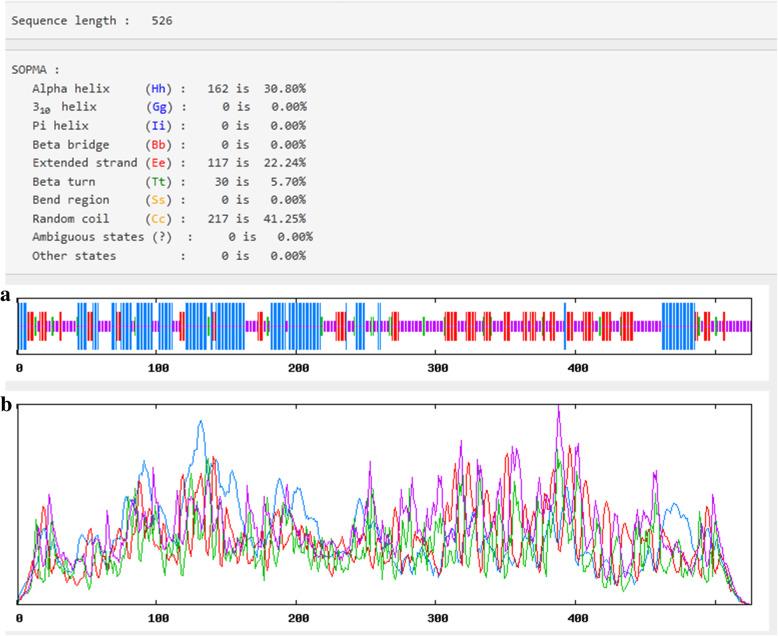
Task: Click the extended strand percentage 22.24%
Action: [285, 163]
